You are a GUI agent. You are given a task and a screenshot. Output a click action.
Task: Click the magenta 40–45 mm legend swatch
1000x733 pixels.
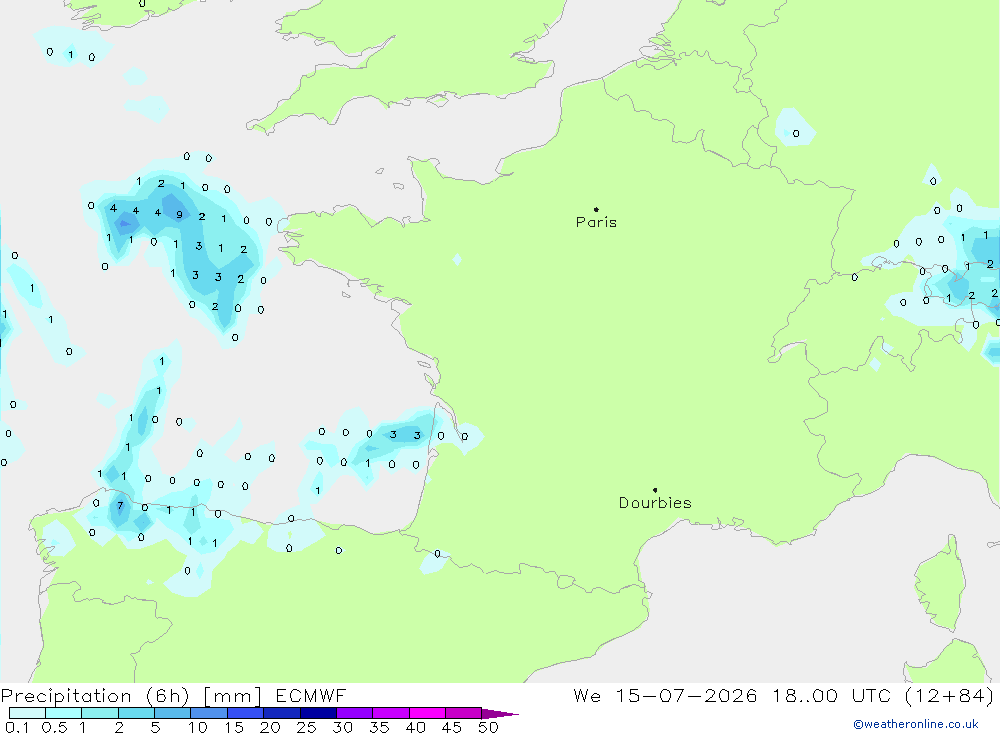coord(427,713)
